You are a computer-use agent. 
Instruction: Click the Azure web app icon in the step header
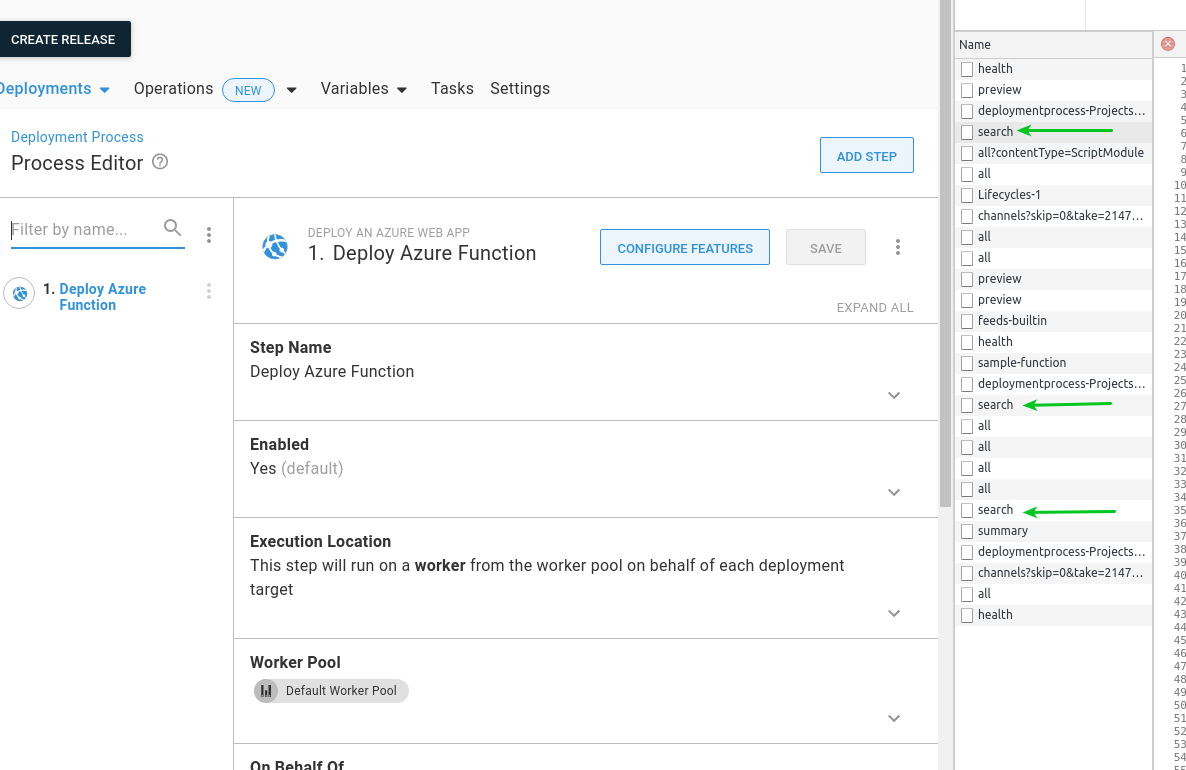click(275, 247)
